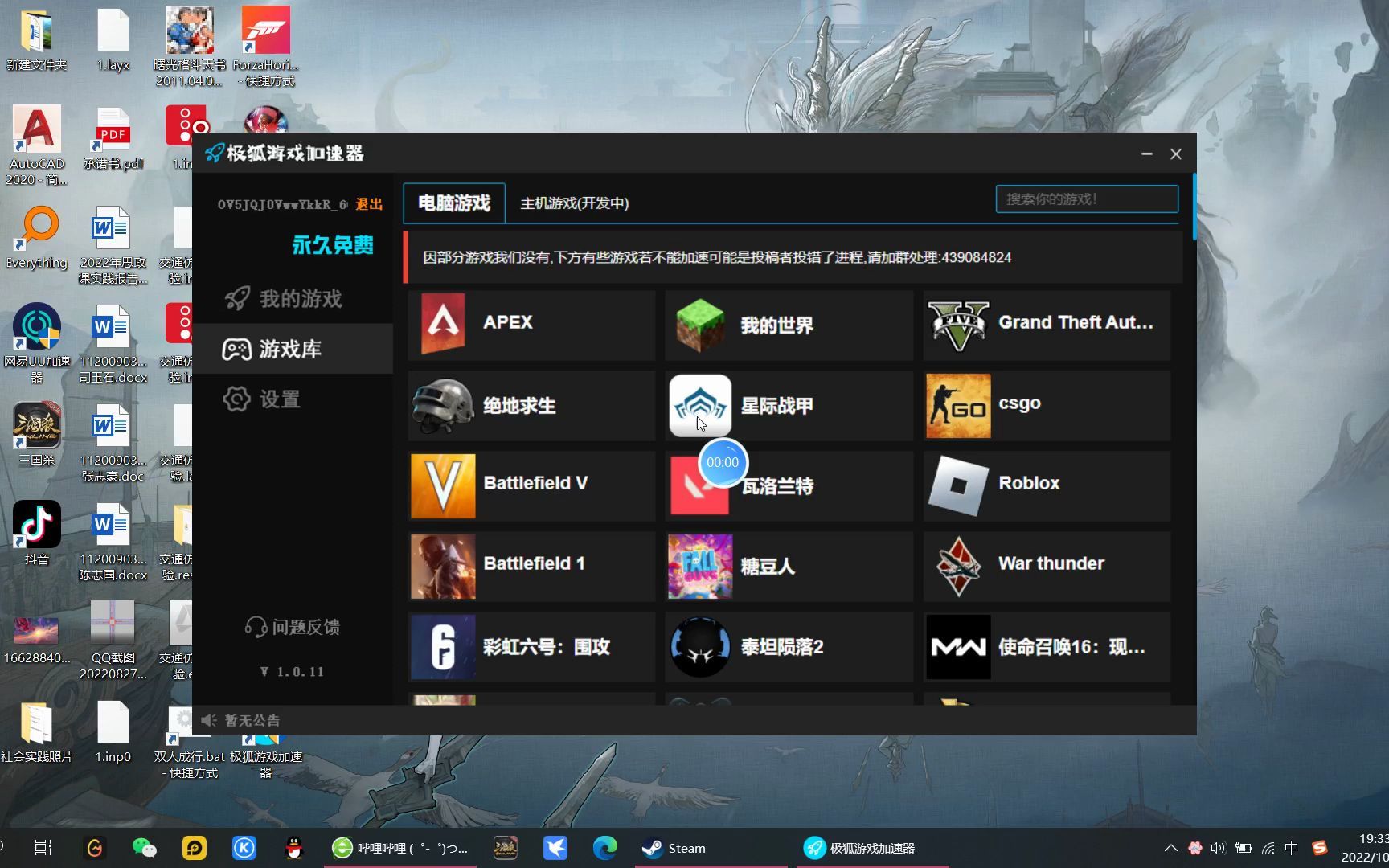1389x868 pixels.
Task: Open the 泰坦陨落2 icon
Action: [x=700, y=646]
